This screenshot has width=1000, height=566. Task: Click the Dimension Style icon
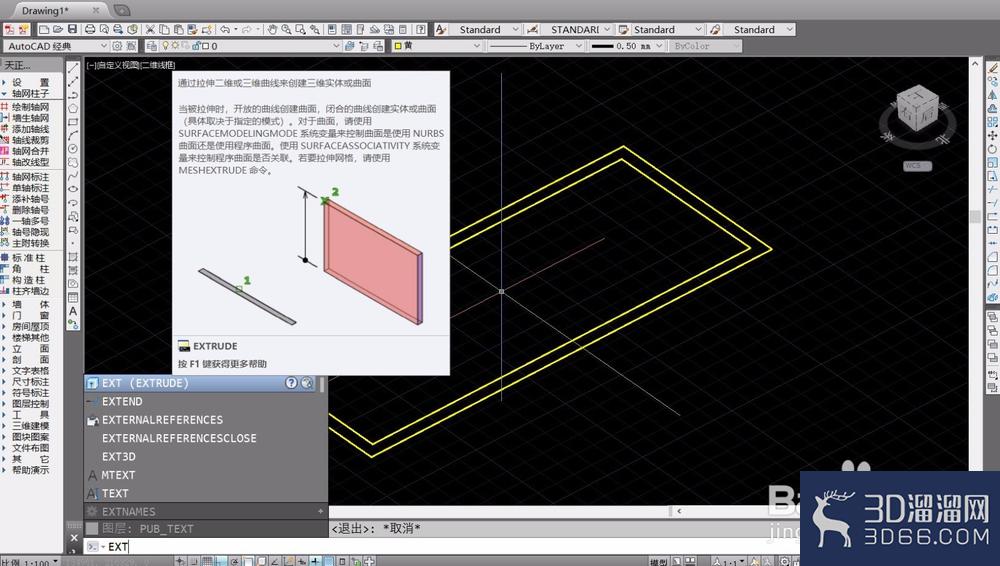[533, 29]
